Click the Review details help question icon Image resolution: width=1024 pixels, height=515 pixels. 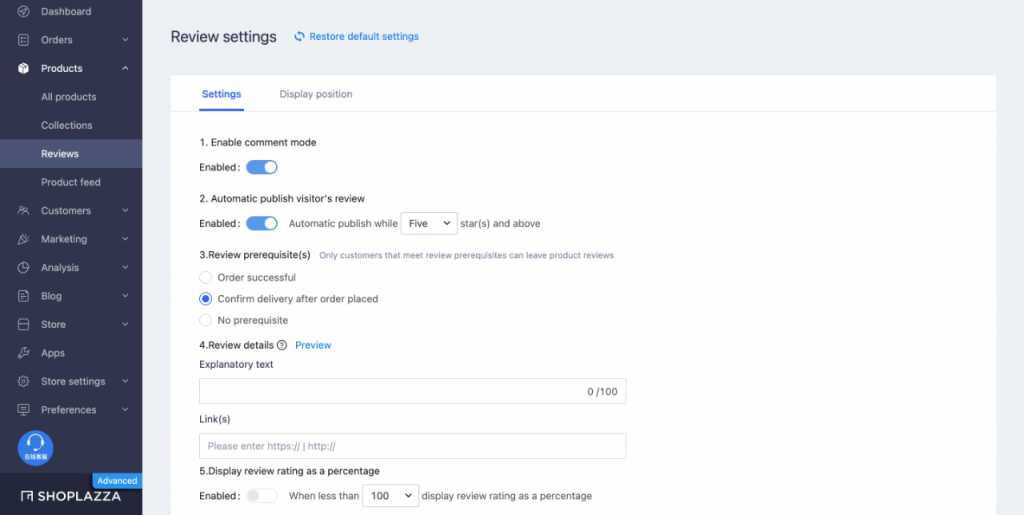pos(282,345)
